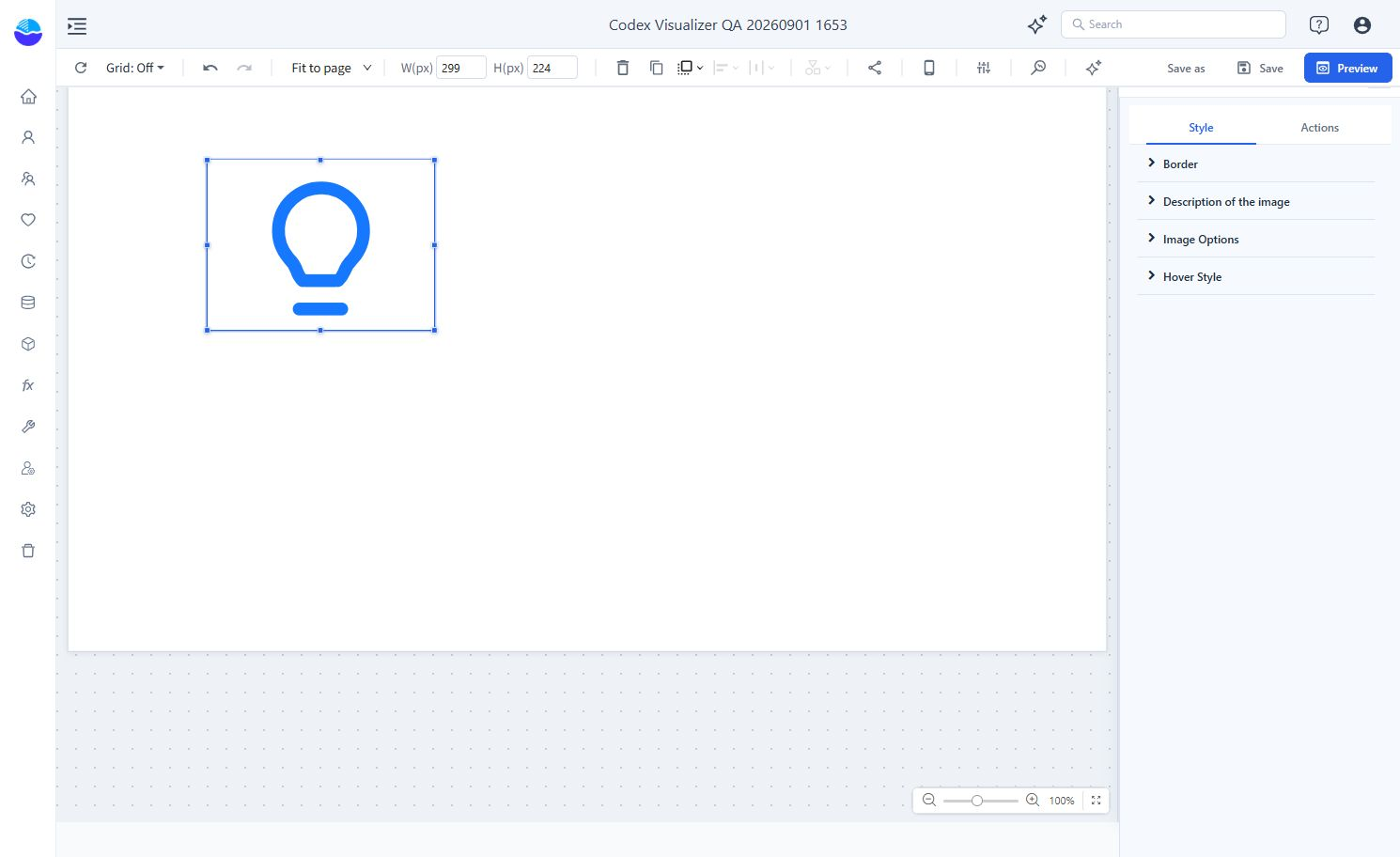
Task: Click the sparkle AI icon near search
Action: 1037,25
